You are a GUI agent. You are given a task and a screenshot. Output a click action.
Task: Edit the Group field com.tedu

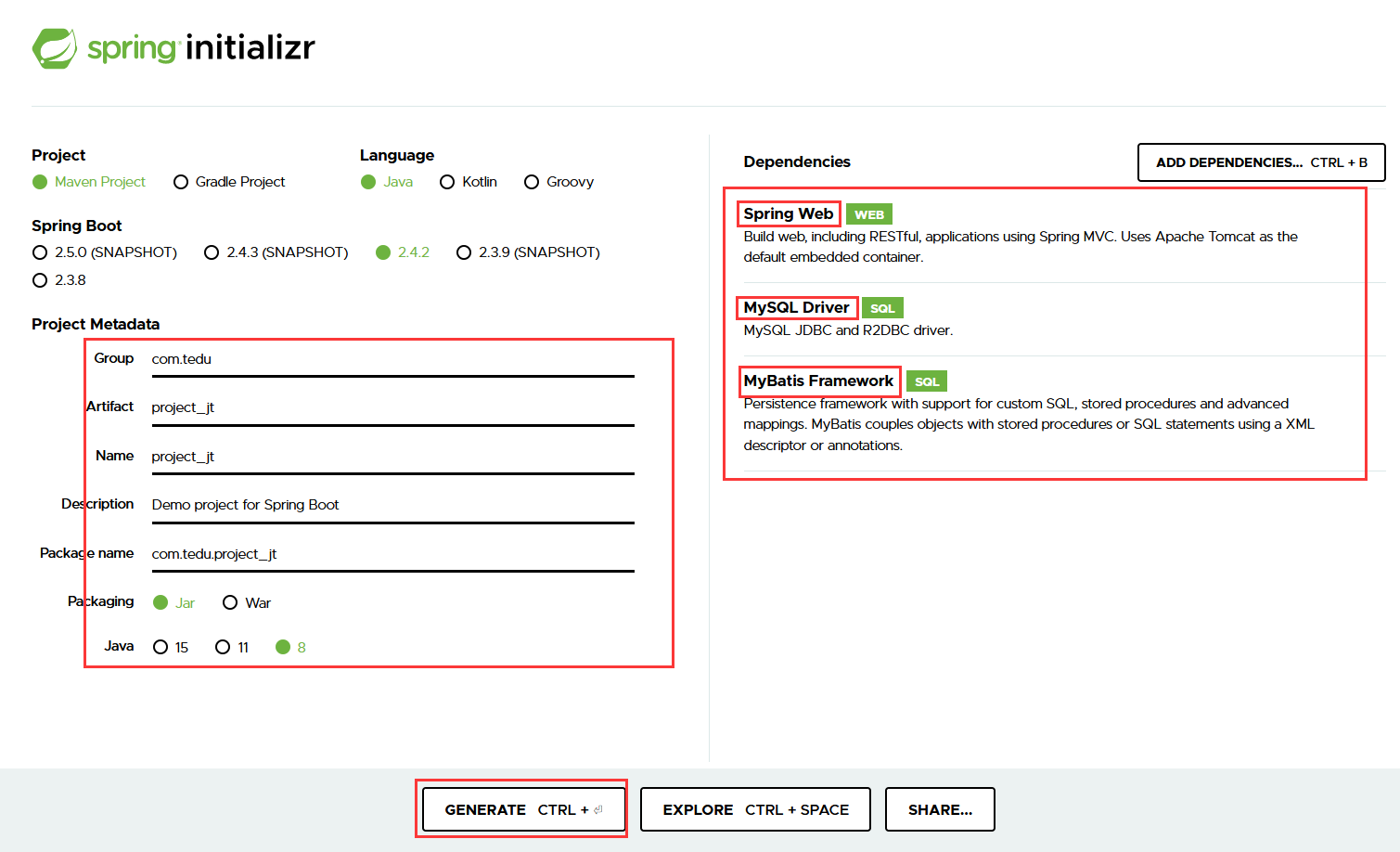[x=393, y=359]
